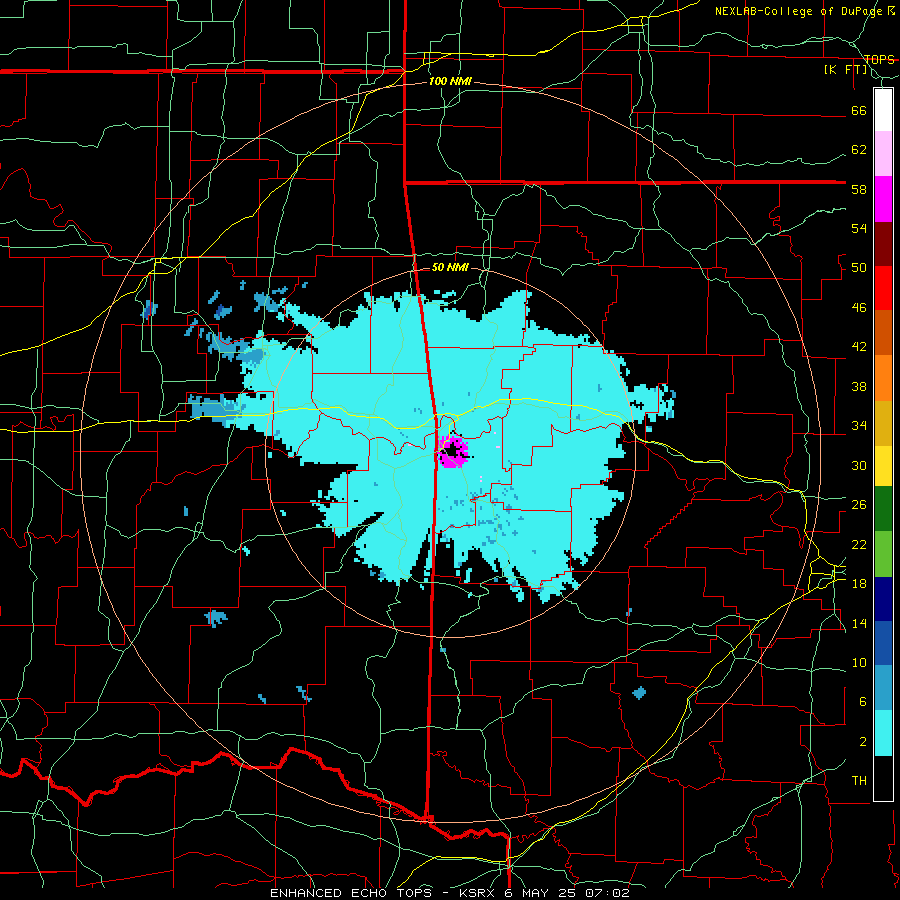Click the white color swatch near 66

(x=883, y=110)
